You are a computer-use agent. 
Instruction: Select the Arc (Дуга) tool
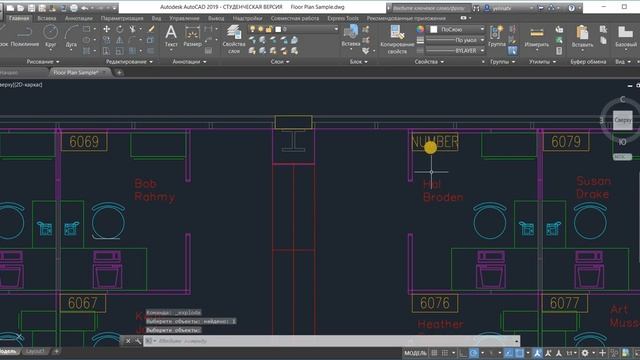pyautogui.click(x=71, y=36)
